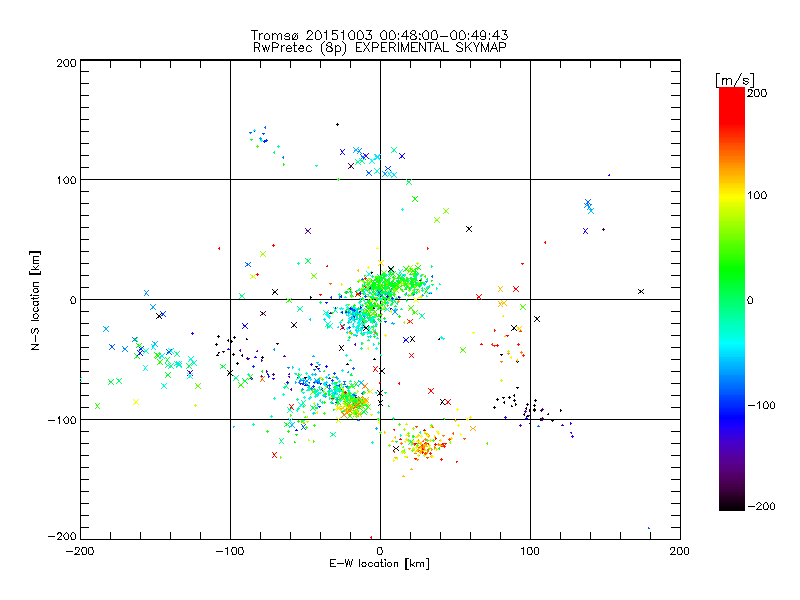Screen dimensions: 800x600
Task: Click the black bottom end of velocity colorbar
Action: click(x=732, y=505)
